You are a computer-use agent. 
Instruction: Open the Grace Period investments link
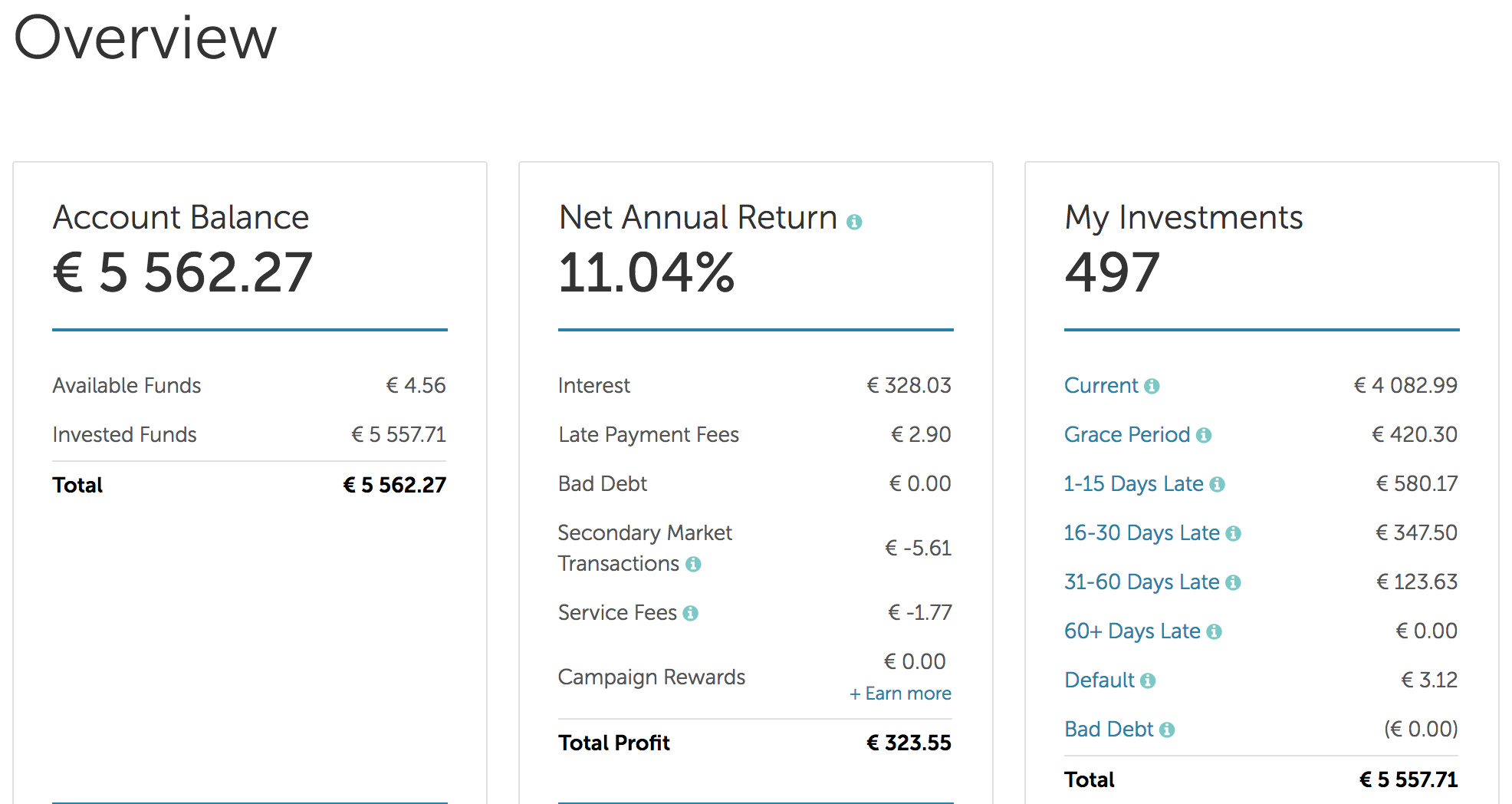1126,434
